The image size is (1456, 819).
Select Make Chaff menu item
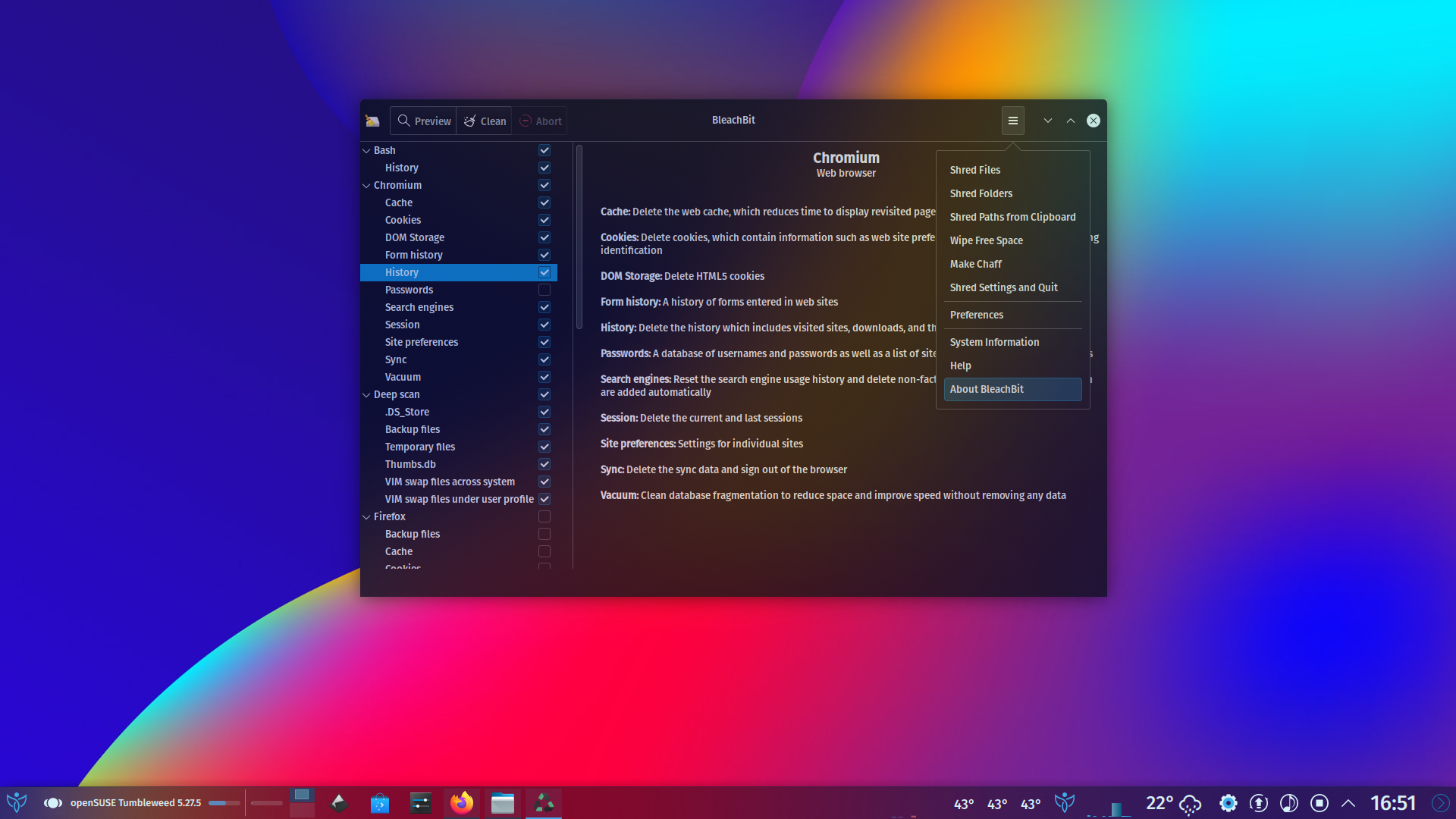coord(1012,264)
